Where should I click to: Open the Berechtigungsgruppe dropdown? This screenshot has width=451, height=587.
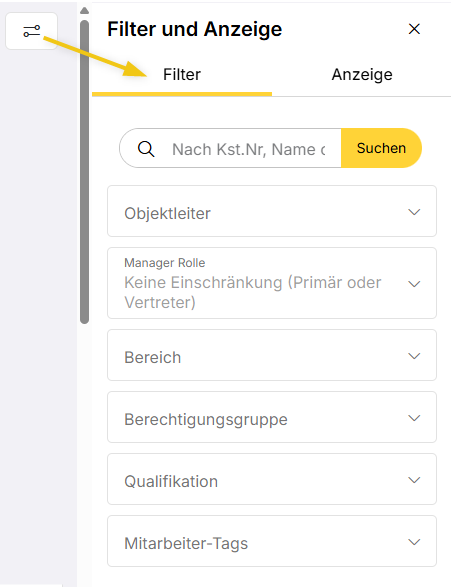click(x=272, y=417)
